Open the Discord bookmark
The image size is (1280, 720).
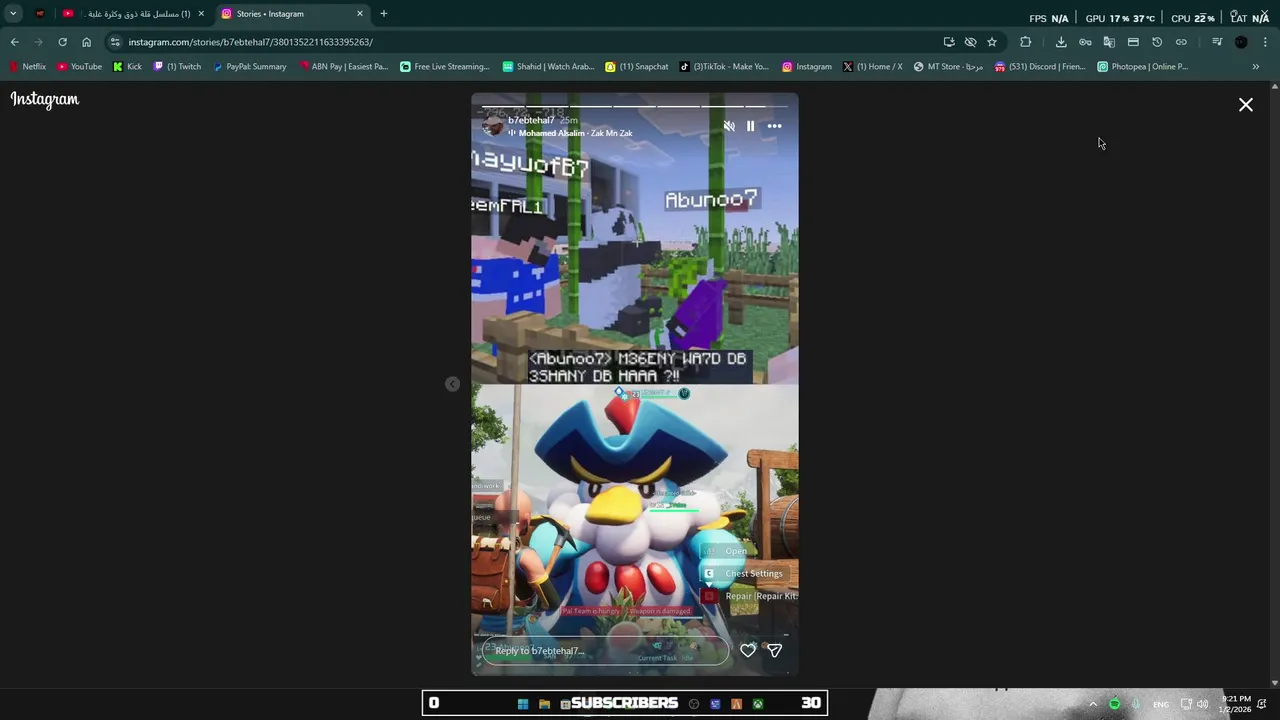coord(1040,67)
